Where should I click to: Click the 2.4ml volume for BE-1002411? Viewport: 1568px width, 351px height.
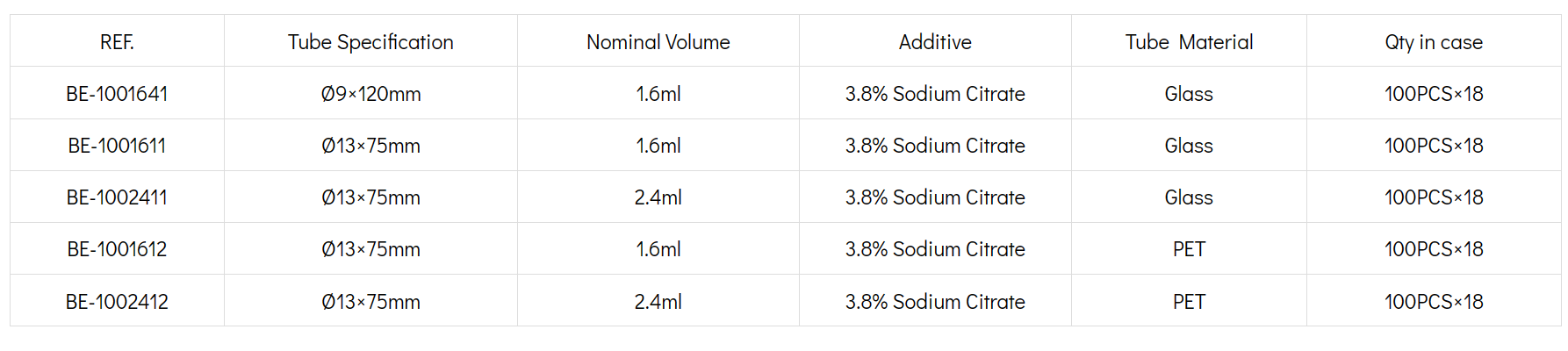click(x=658, y=197)
